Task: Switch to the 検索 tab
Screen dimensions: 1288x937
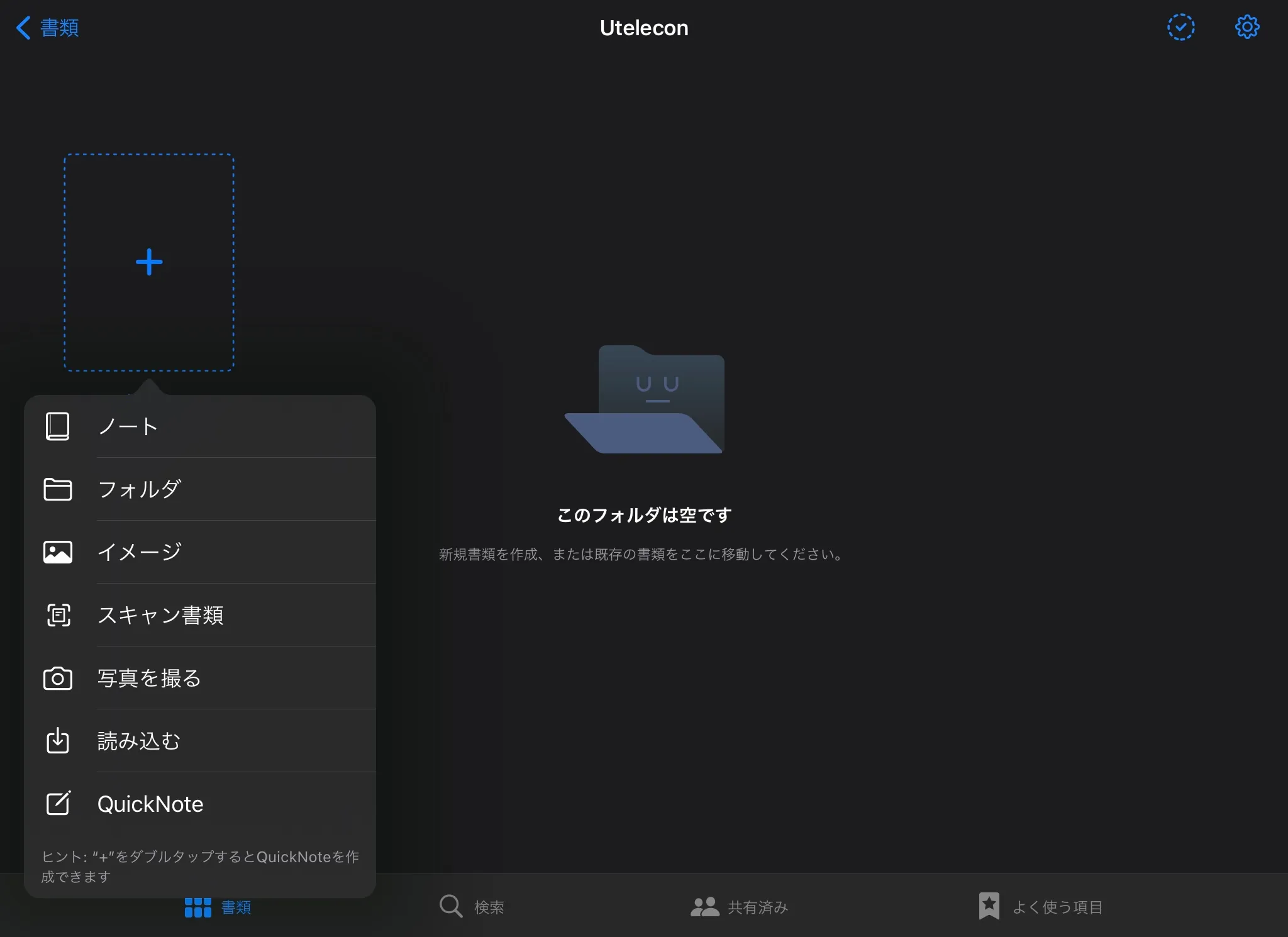Action: click(x=472, y=907)
